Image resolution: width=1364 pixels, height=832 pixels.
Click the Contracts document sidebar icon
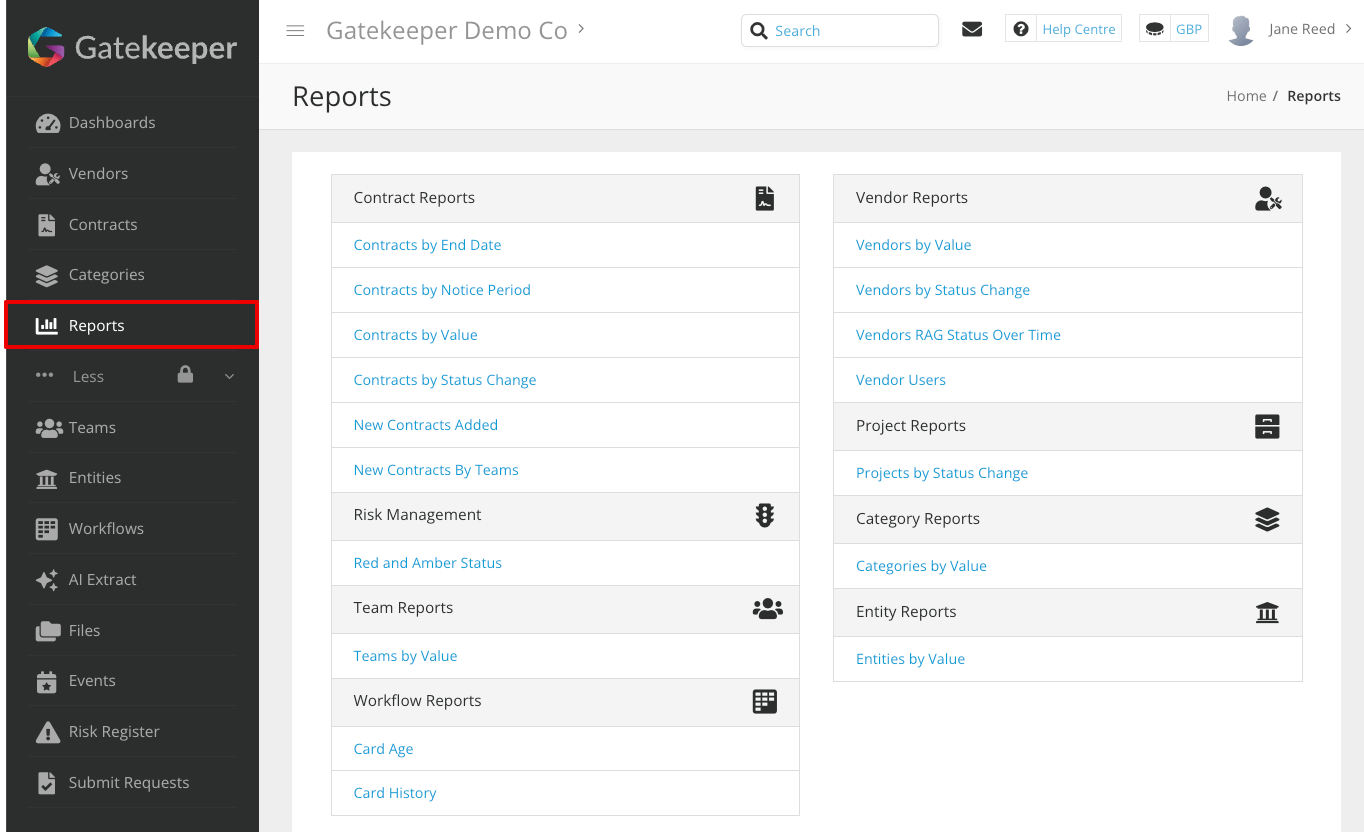point(47,225)
